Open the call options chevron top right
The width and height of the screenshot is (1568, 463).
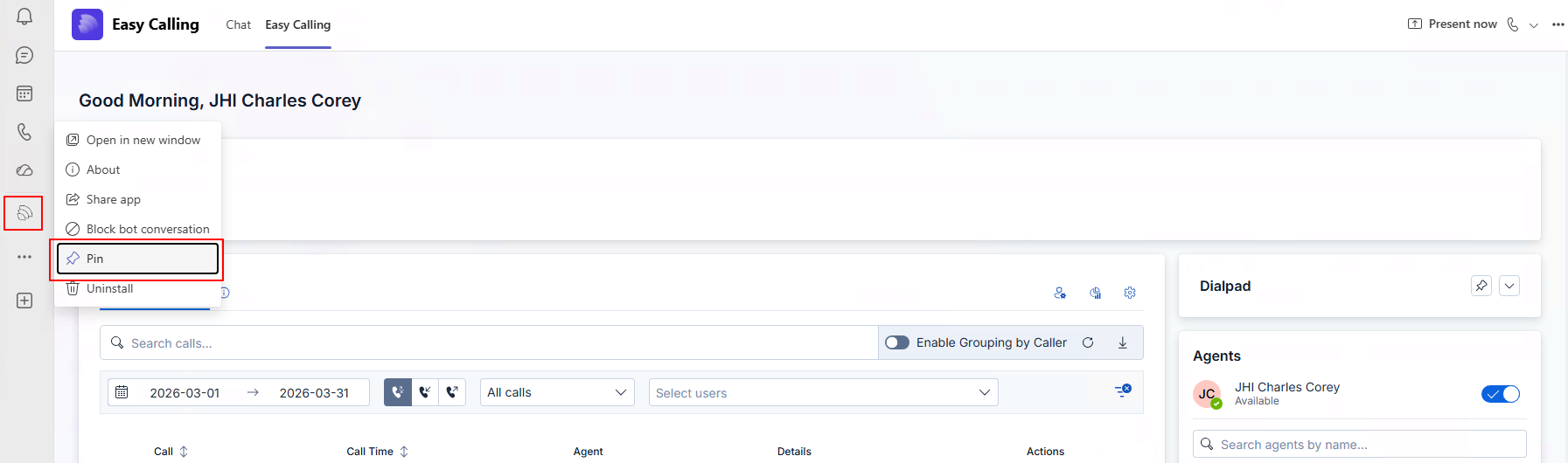coord(1534,25)
